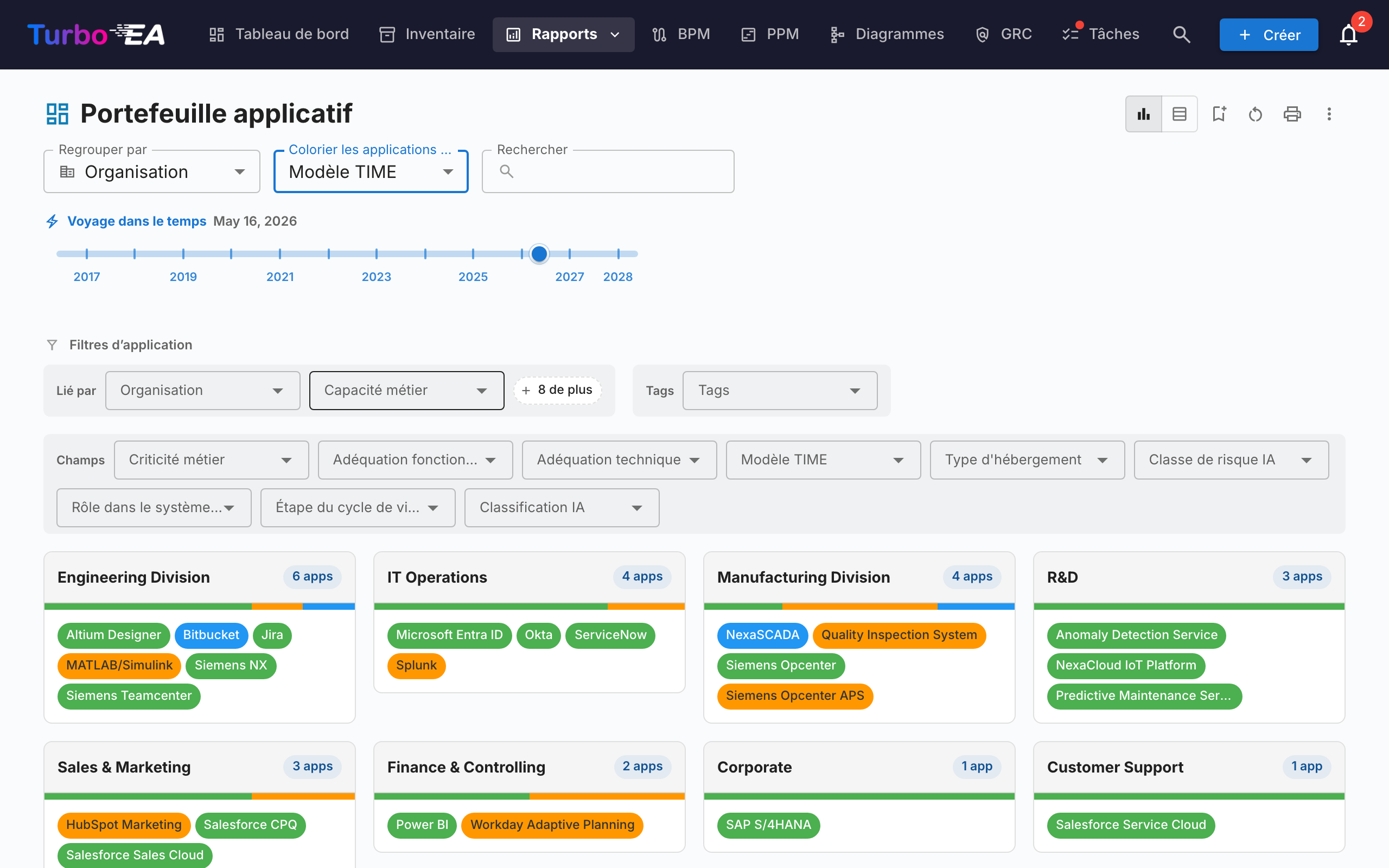Print the portfolio report
The height and width of the screenshot is (868, 1389).
[1292, 114]
